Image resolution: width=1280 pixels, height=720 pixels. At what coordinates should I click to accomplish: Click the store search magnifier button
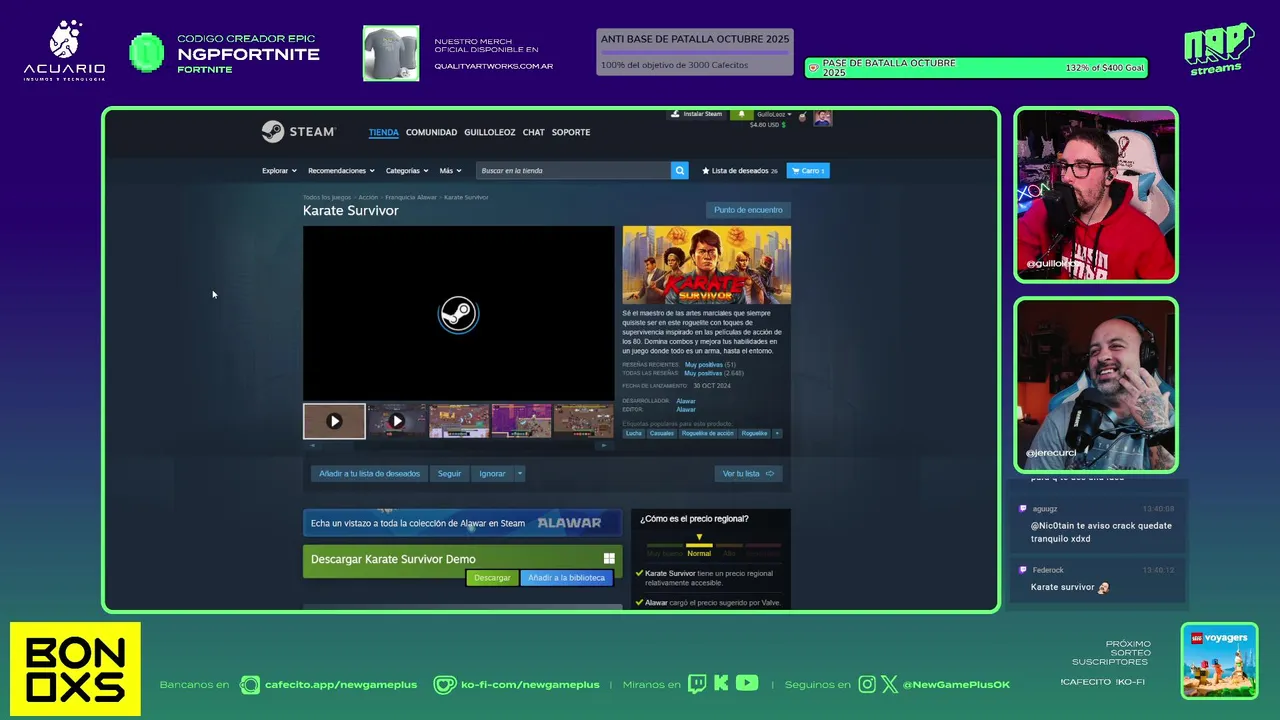679,171
